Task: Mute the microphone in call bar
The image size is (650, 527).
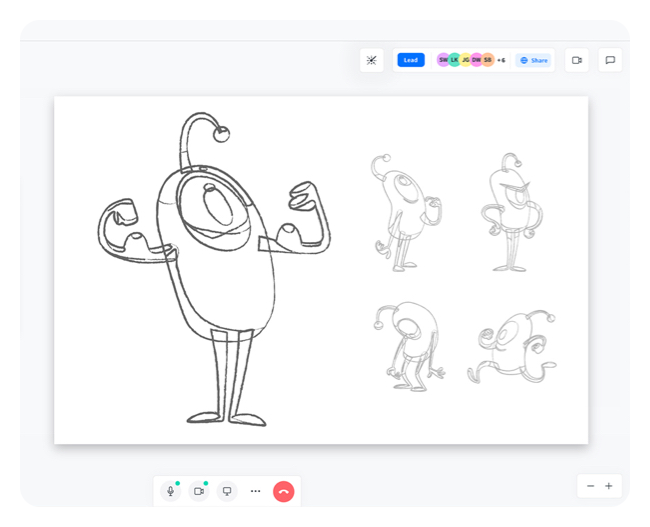Action: [171, 491]
